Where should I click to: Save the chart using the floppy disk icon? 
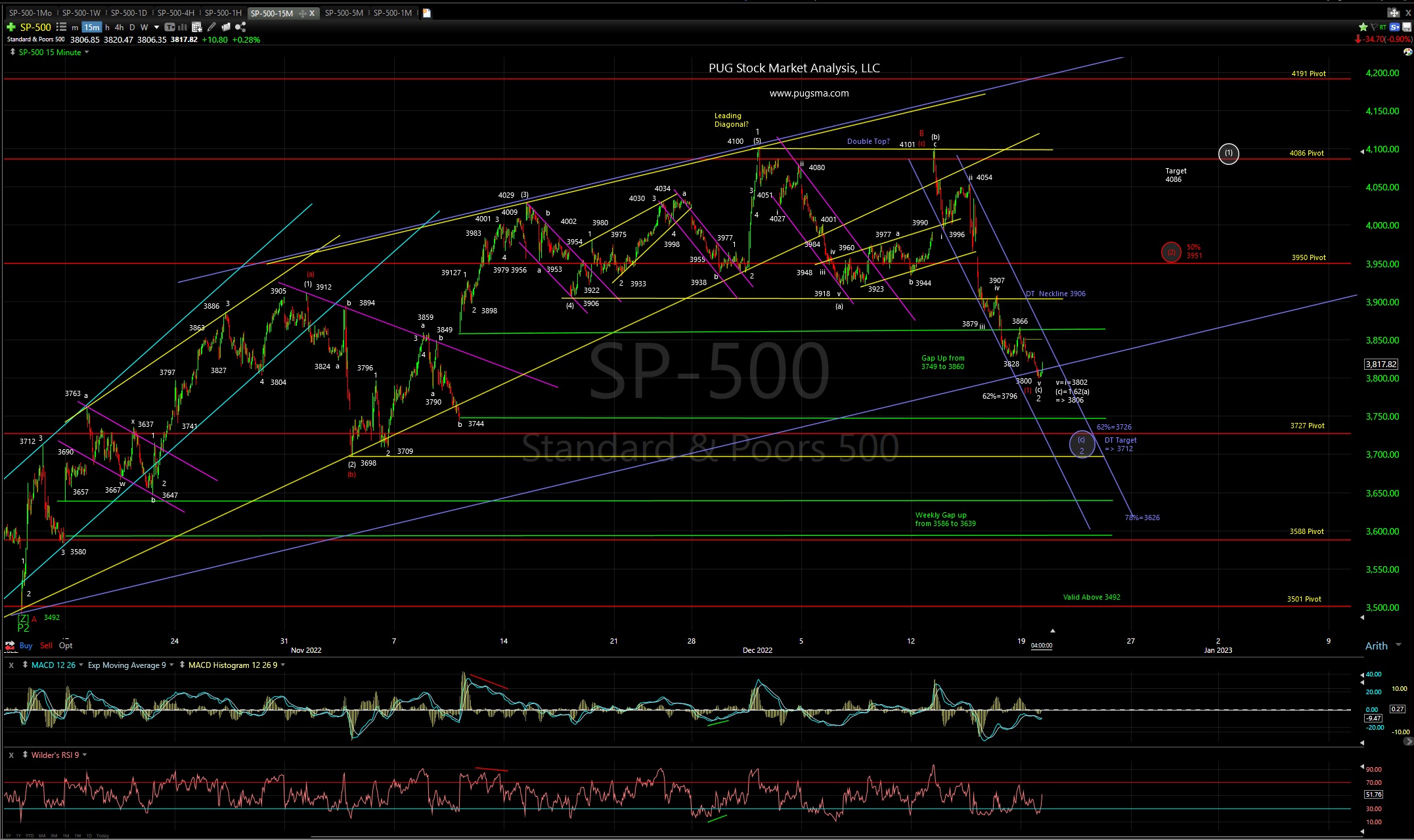(x=1407, y=28)
